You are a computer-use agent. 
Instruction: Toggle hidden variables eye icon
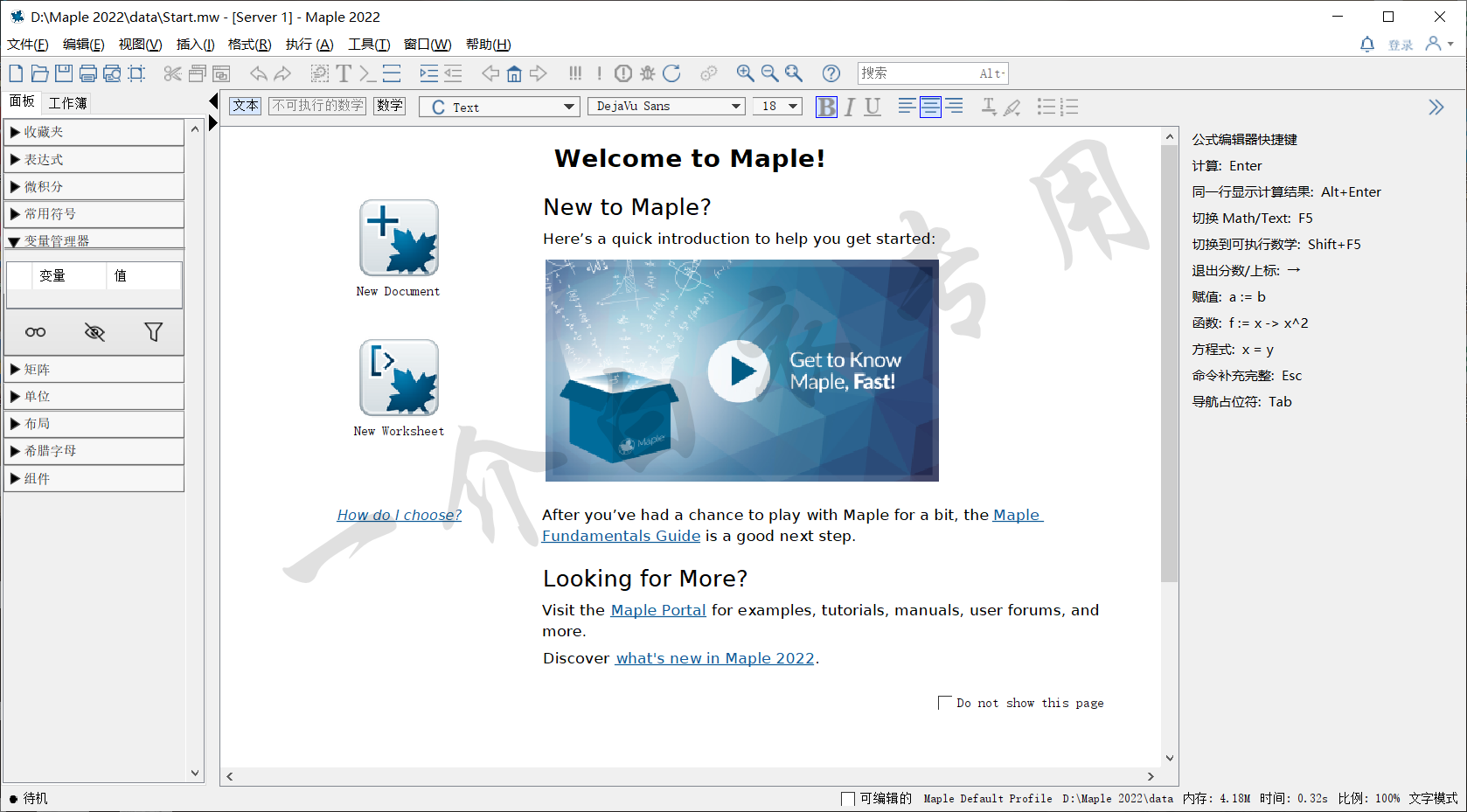[94, 332]
